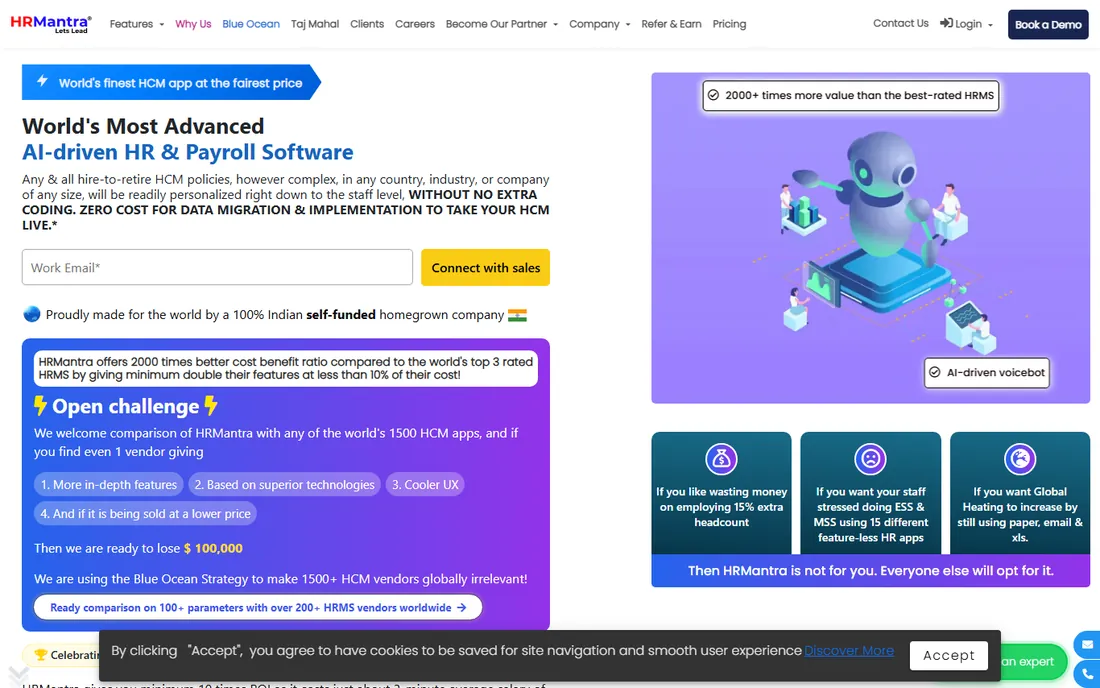Click the AI-driven voicebot badge

pos(986,372)
